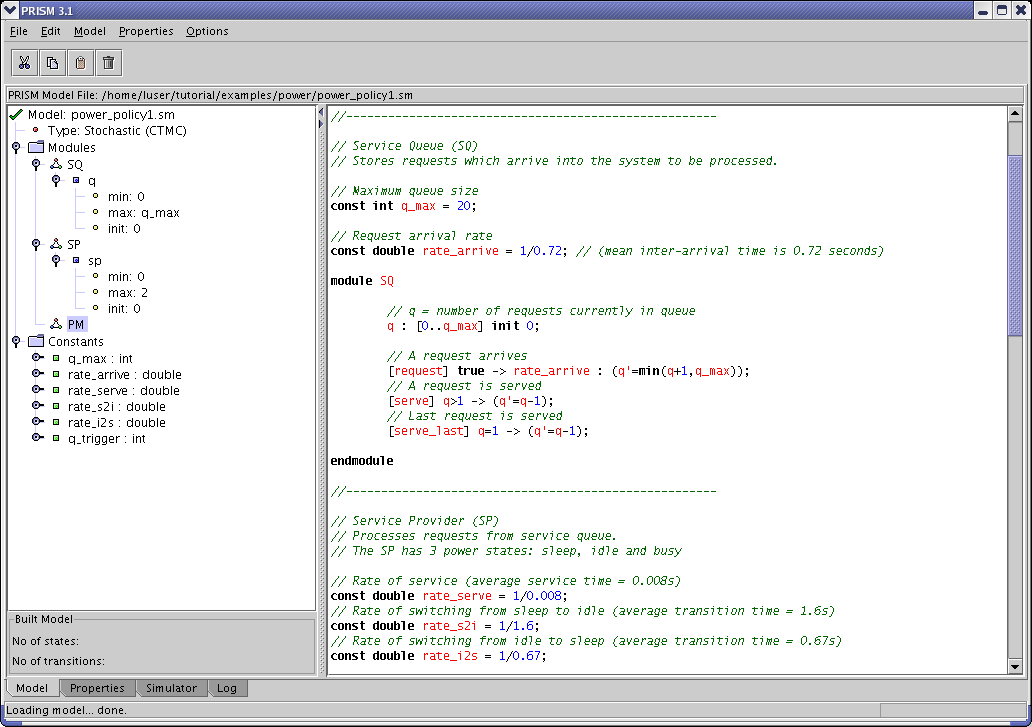Viewport: 1032px width, 727px height.
Task: Click the green checkmark icon beside Model: power_policy1.sm
Action: pos(16,114)
